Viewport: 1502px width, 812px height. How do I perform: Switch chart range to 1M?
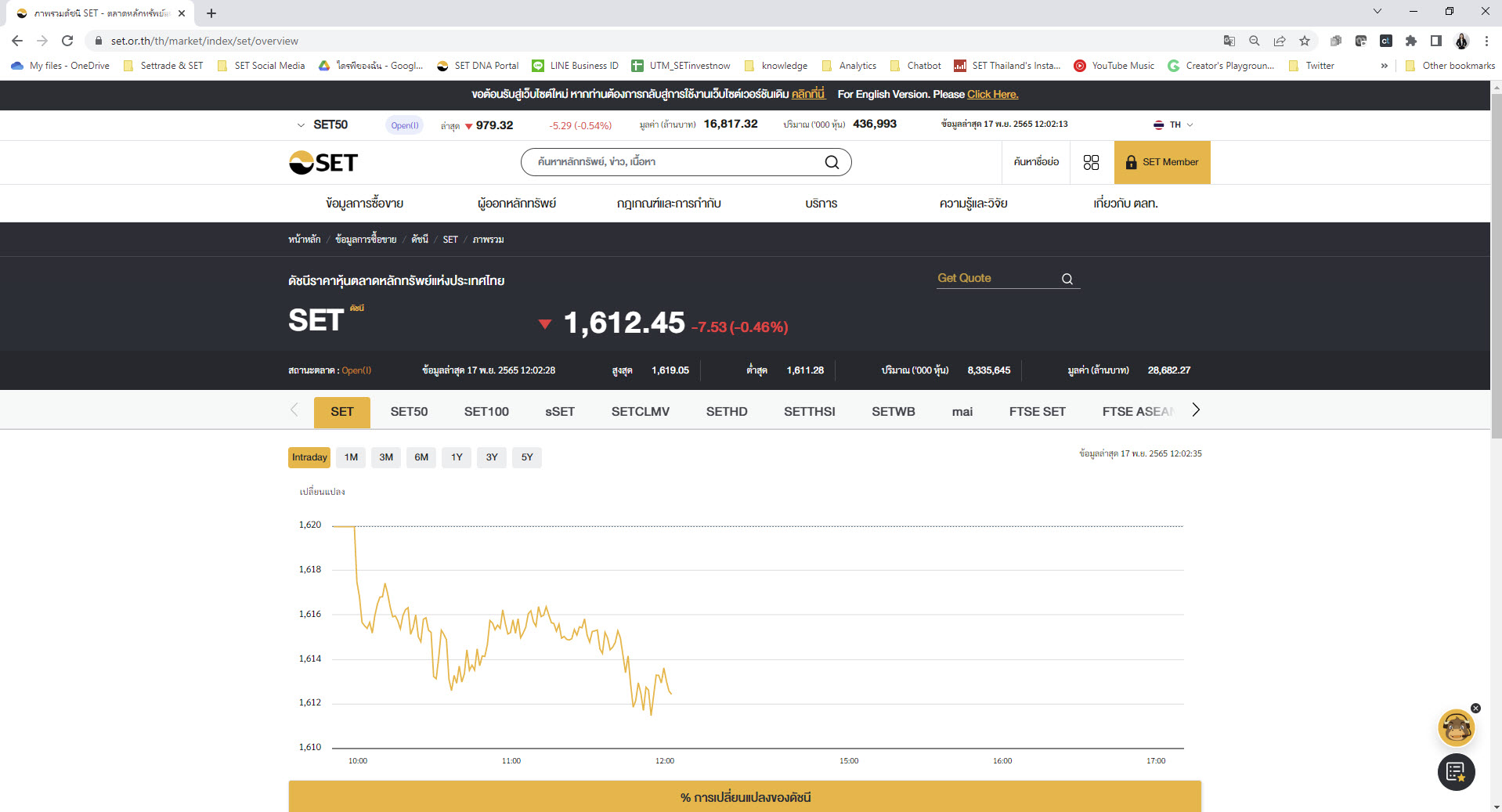click(351, 457)
